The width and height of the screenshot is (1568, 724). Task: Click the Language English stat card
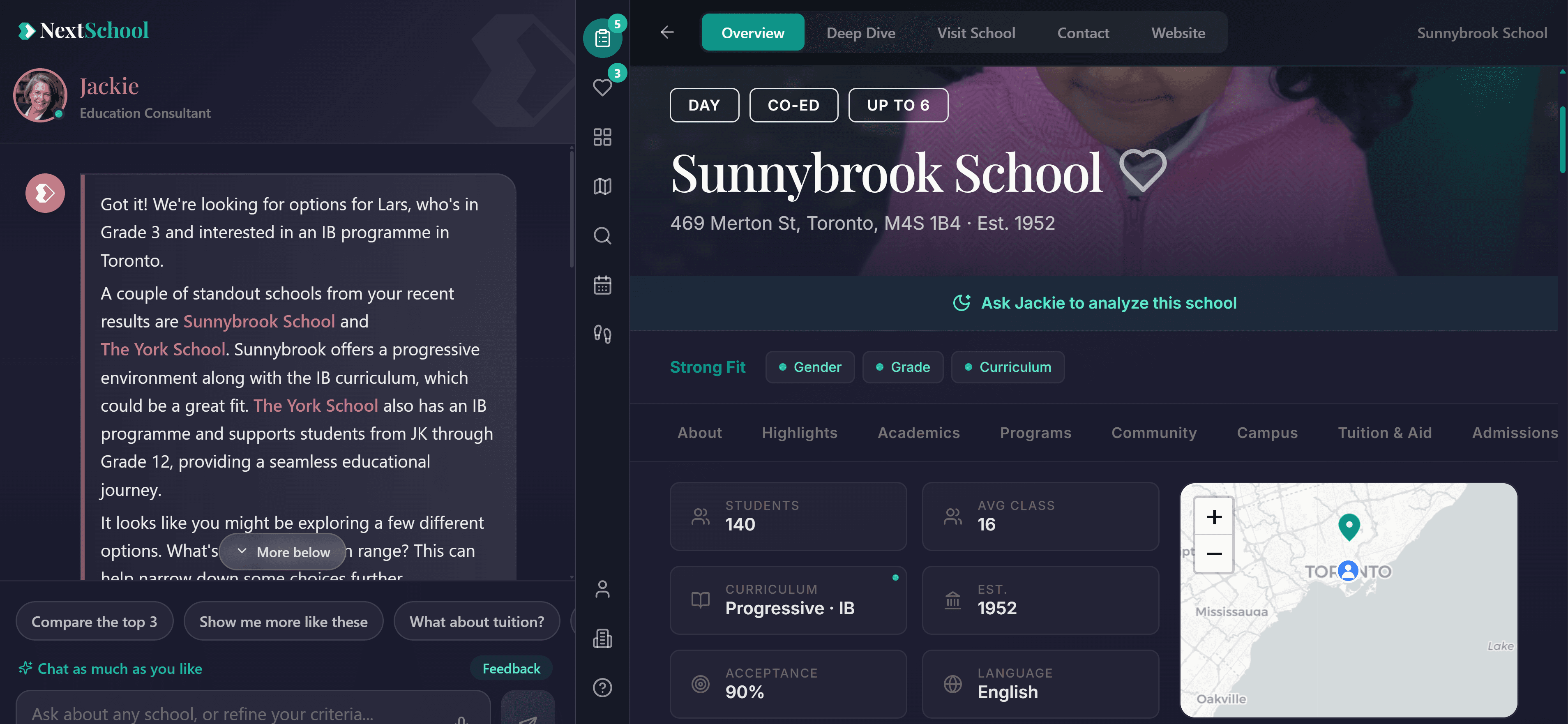pyautogui.click(x=1040, y=684)
